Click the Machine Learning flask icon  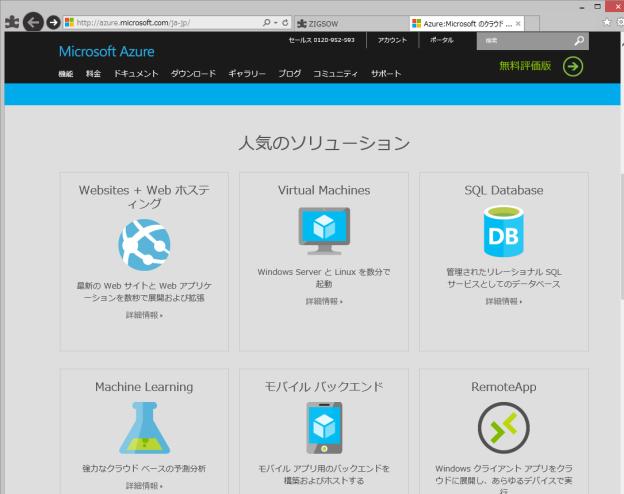(x=144, y=428)
